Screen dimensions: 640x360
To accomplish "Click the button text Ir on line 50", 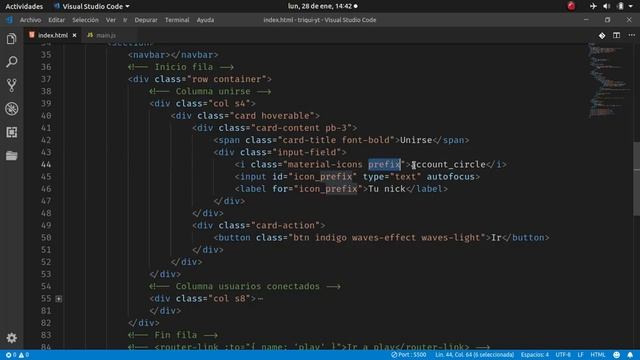I will (x=496, y=238).
